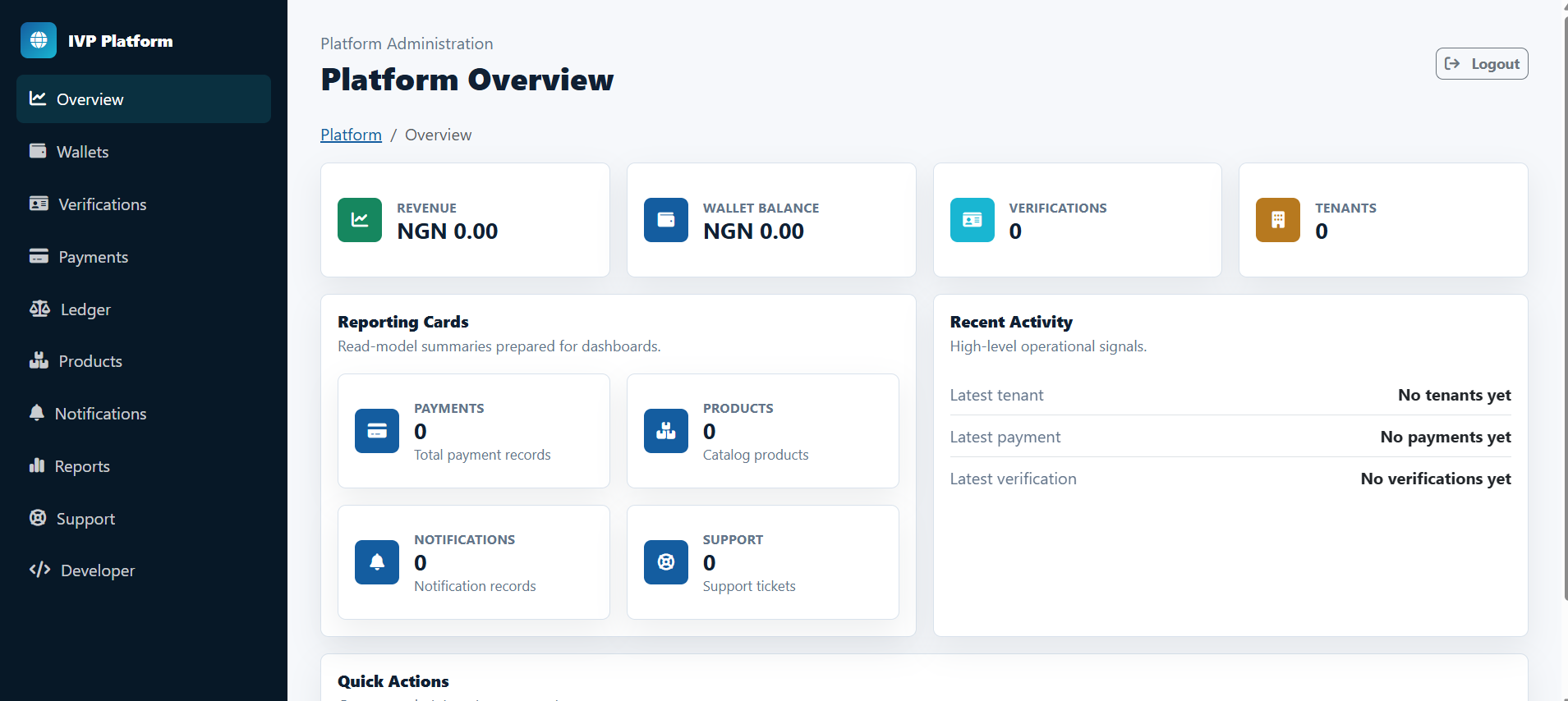Open the Overview menu item
The width and height of the screenshot is (1568, 701).
point(144,99)
